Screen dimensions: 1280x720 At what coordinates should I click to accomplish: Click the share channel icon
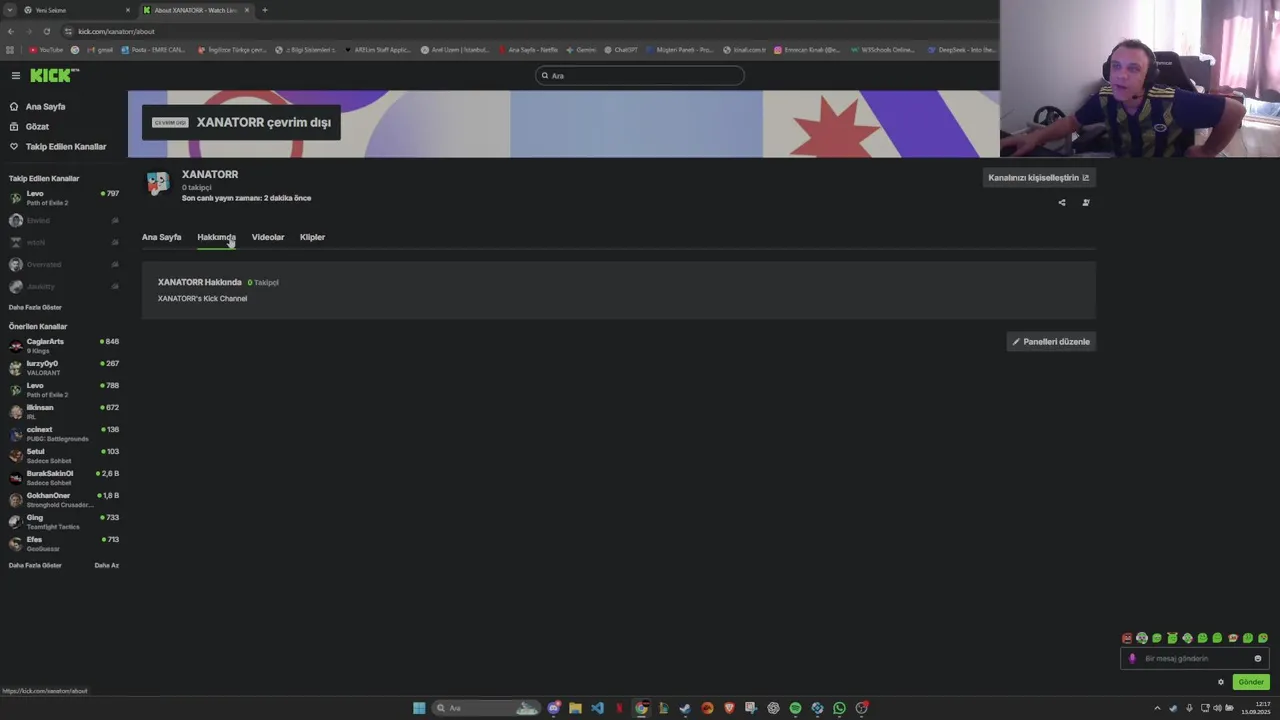pyautogui.click(x=1062, y=203)
